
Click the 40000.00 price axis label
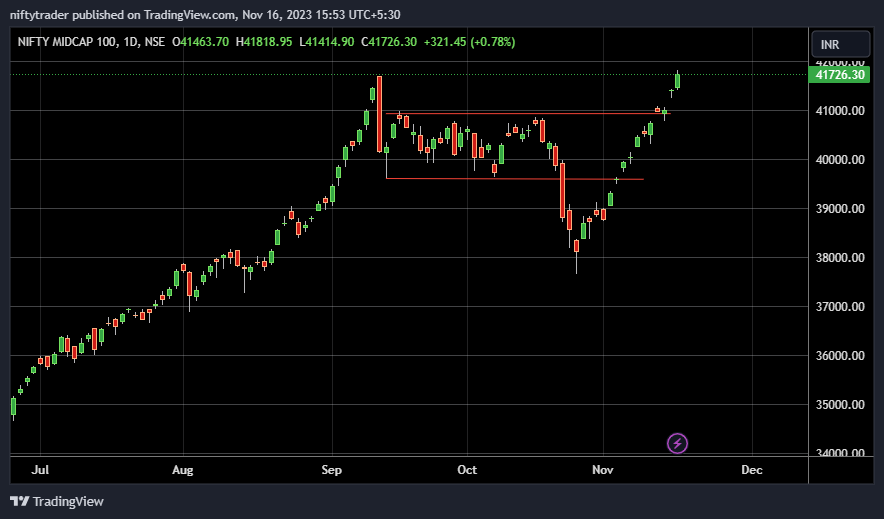839,159
